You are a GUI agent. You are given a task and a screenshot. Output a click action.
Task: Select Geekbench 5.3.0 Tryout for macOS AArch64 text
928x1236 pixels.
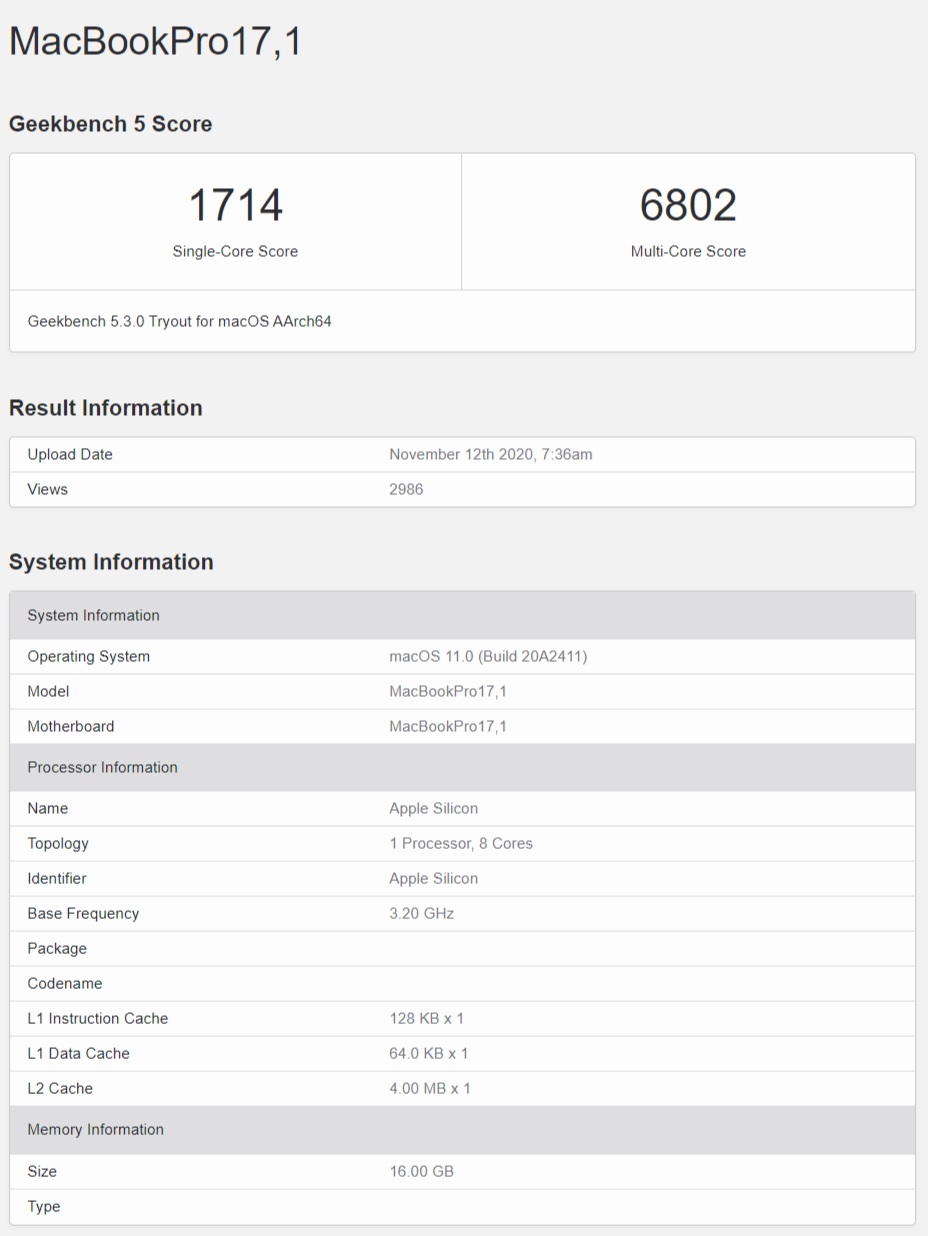(179, 321)
